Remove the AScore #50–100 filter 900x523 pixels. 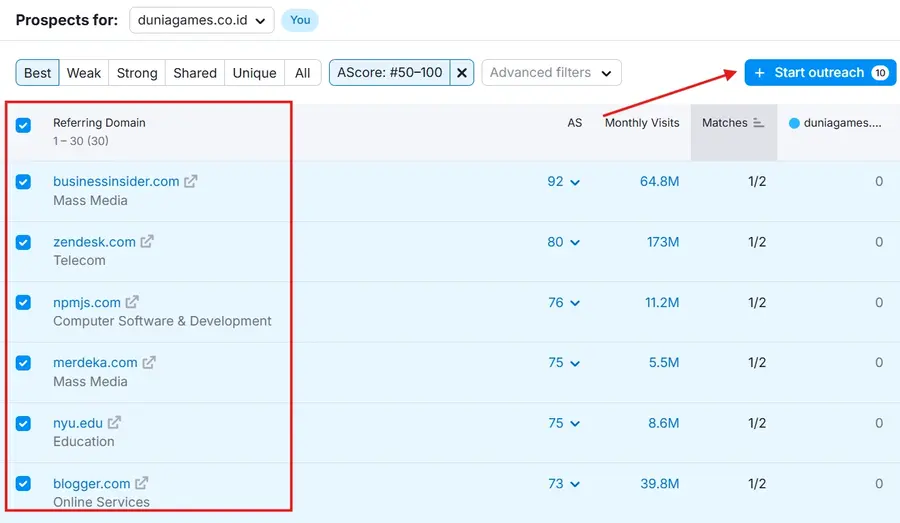pos(461,73)
